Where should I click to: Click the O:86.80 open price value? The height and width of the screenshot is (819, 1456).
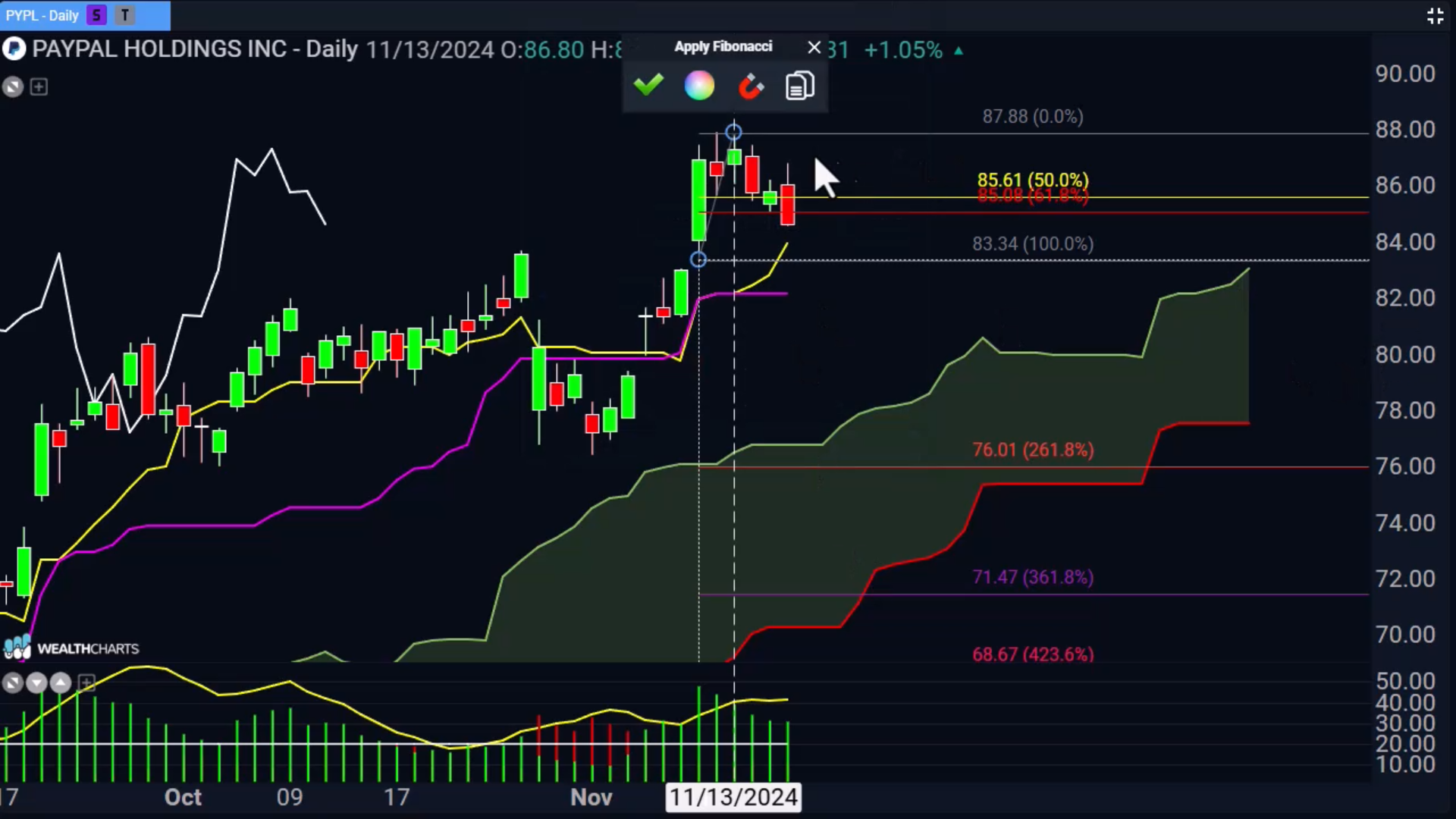pyautogui.click(x=542, y=50)
